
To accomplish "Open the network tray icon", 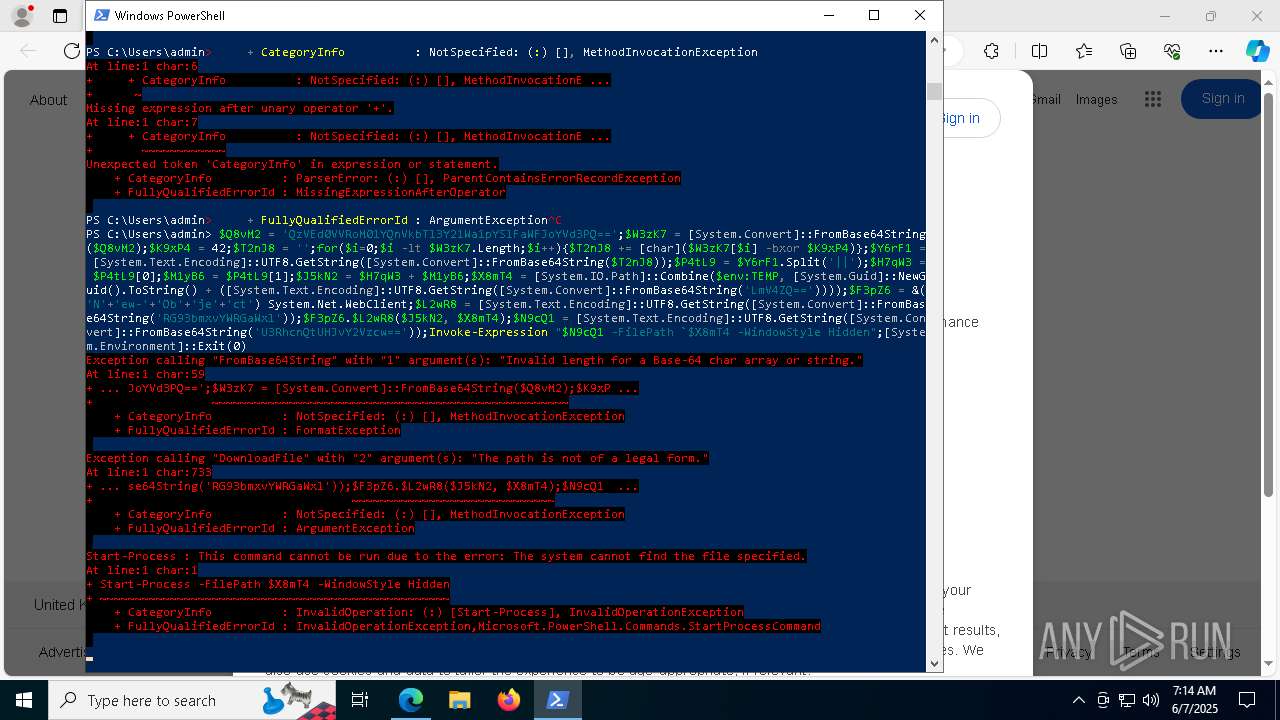I will point(1127,700).
